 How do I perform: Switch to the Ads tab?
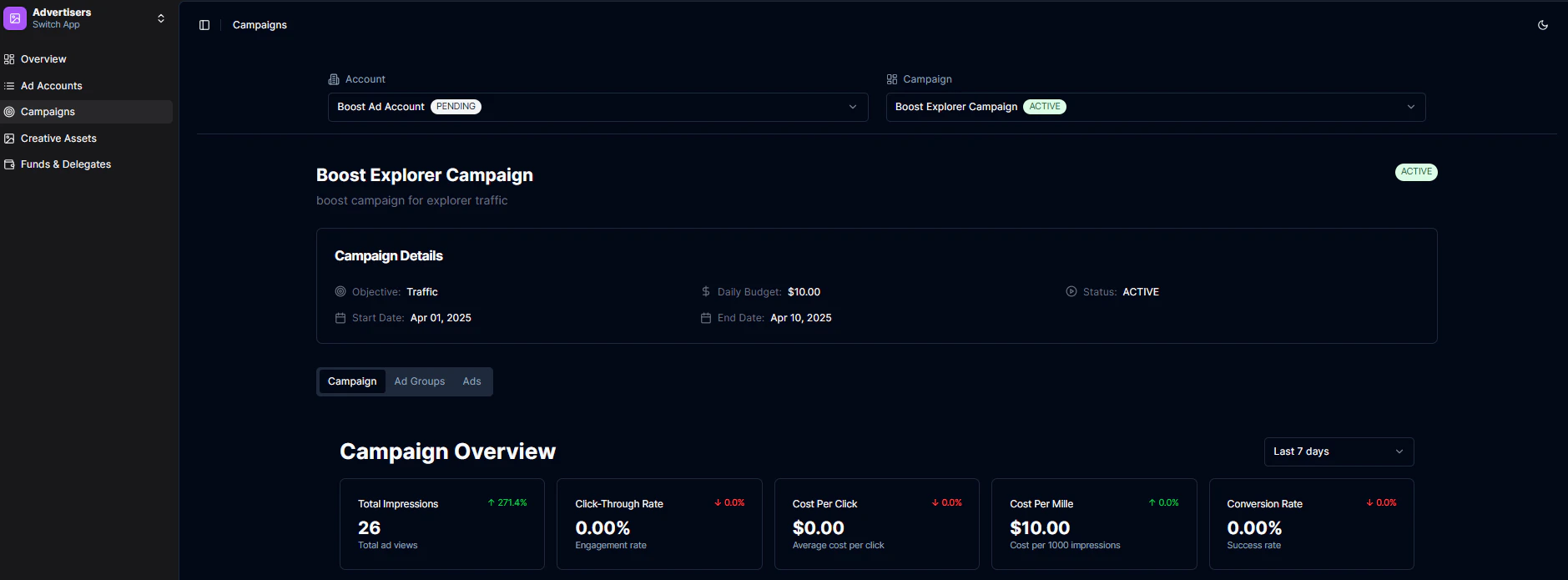tap(471, 381)
